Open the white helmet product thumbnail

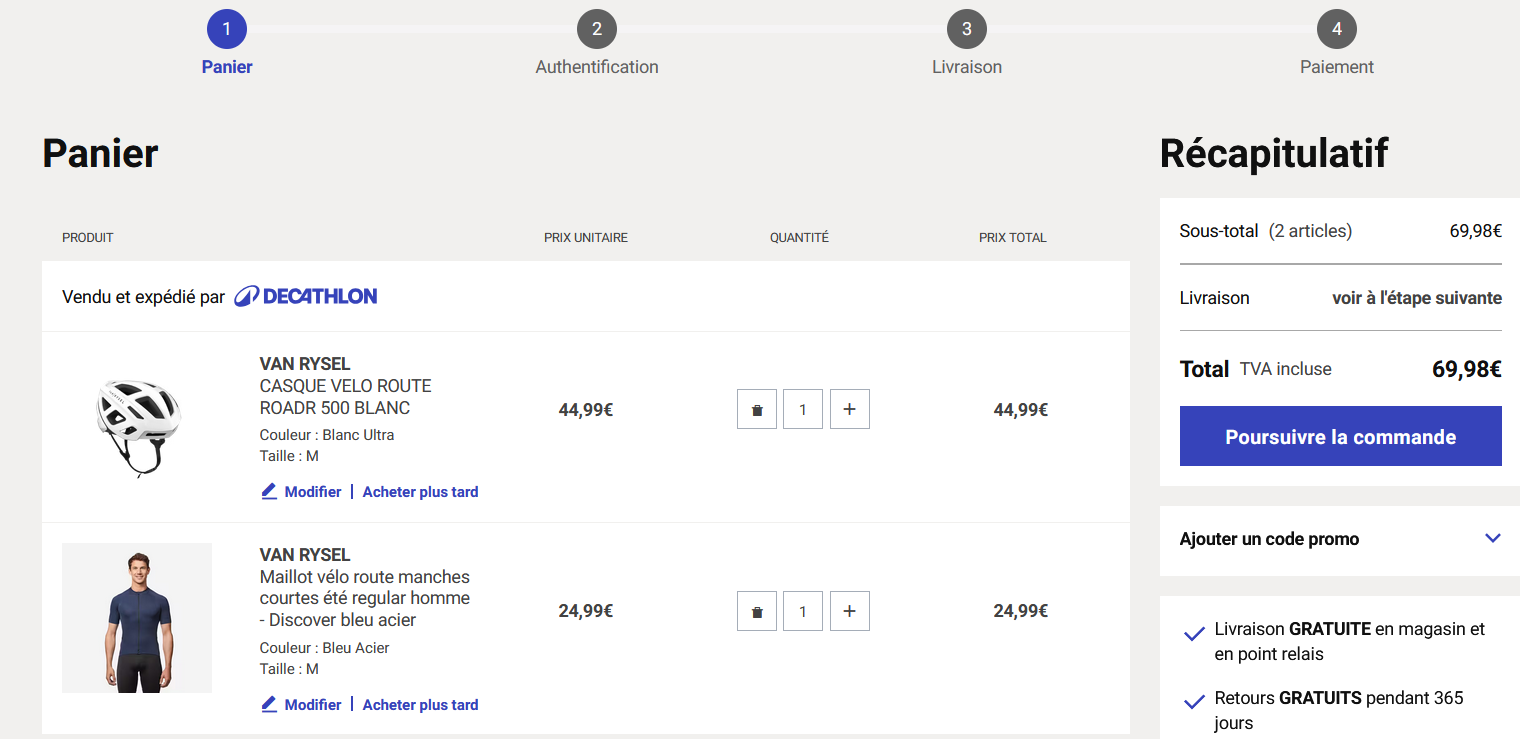coord(137,427)
